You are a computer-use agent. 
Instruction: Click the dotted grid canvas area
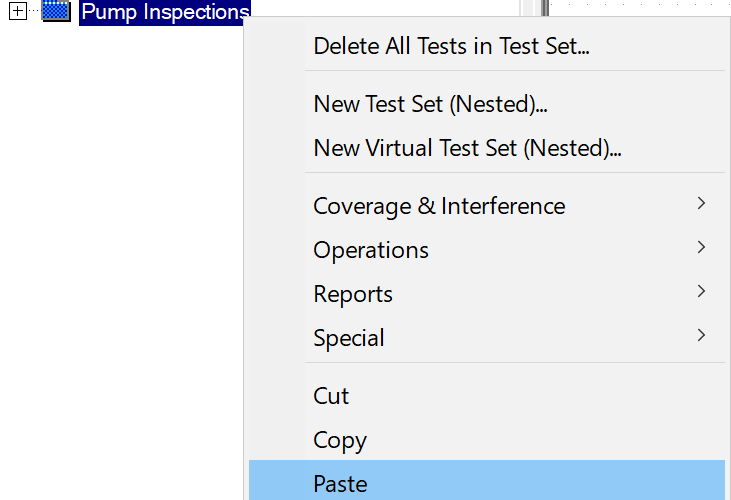pyautogui.click(x=640, y=7)
